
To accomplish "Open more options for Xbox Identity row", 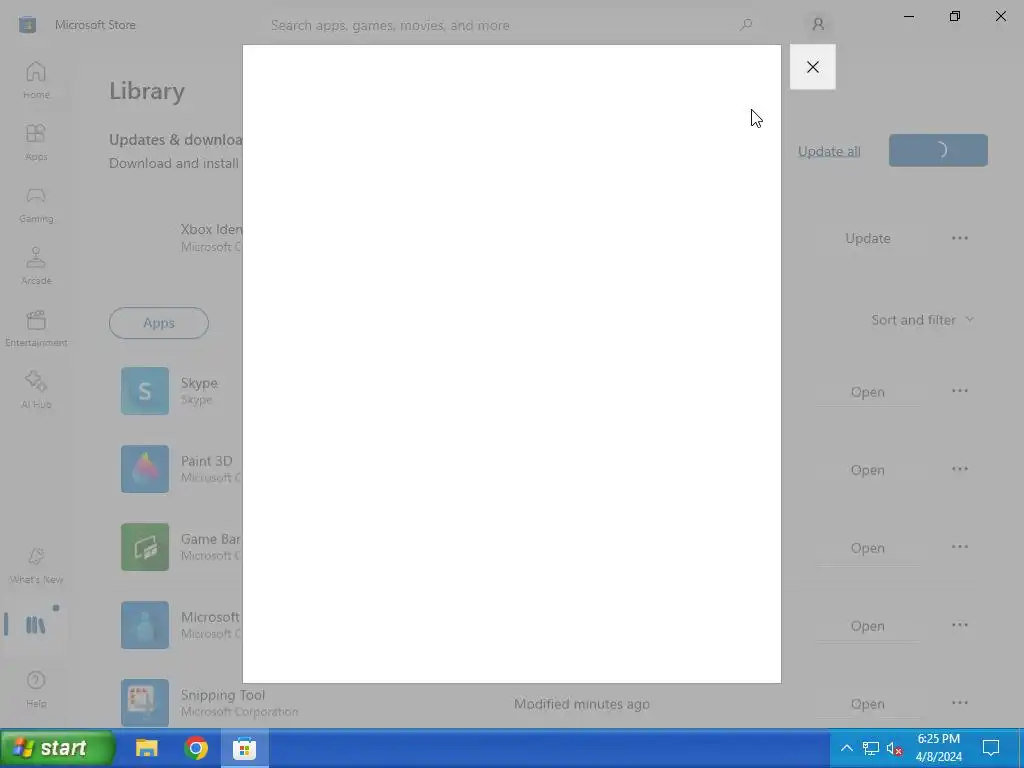I will 959,238.
